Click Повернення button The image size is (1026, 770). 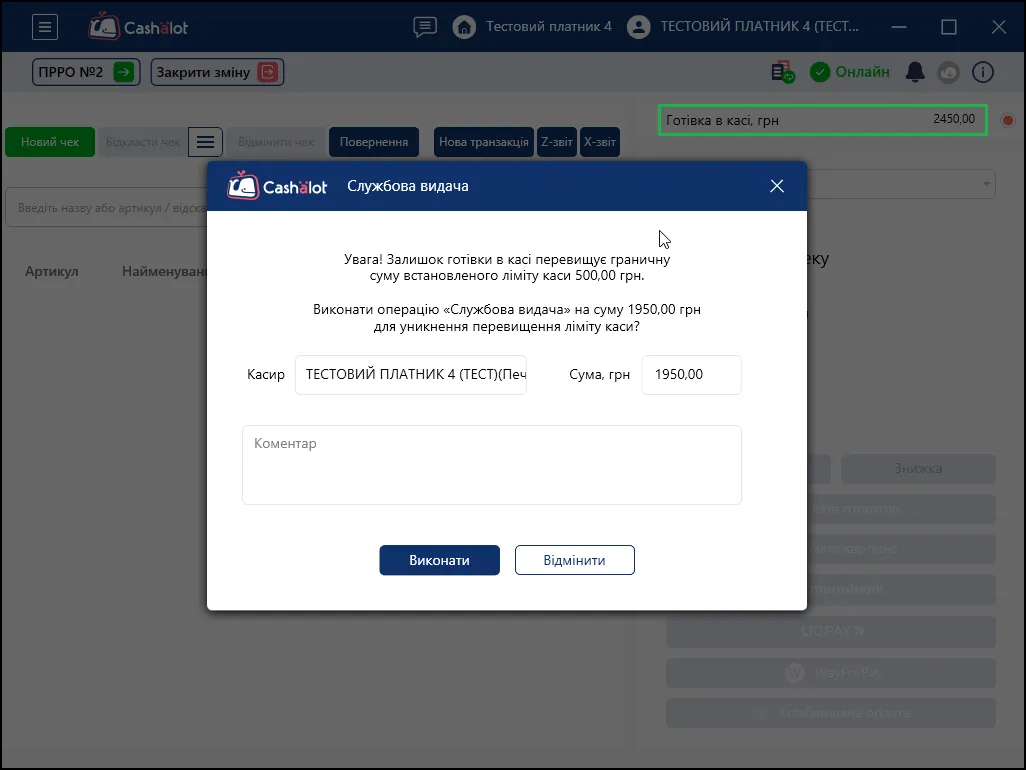point(374,142)
